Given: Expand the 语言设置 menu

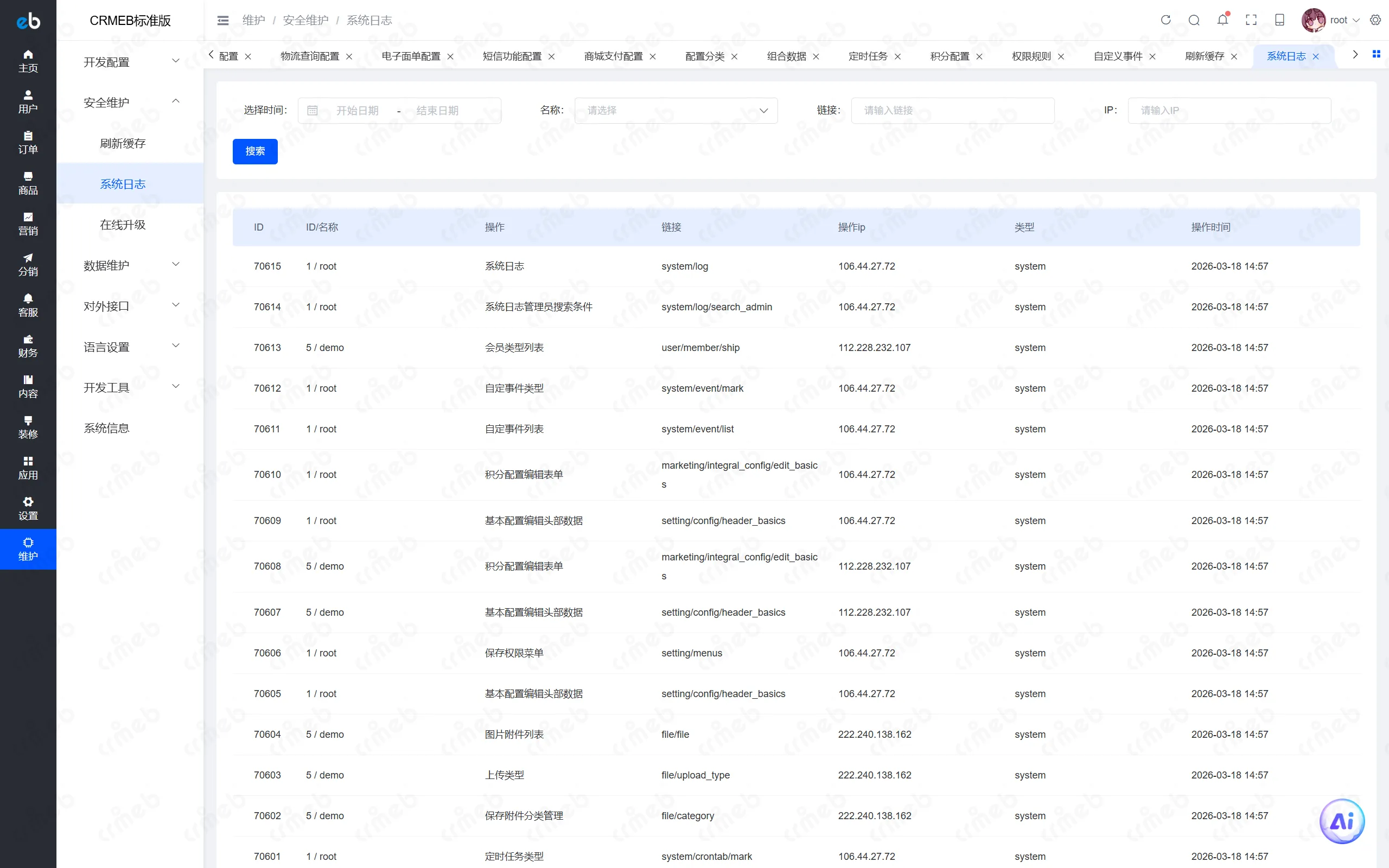Looking at the screenshot, I should (x=130, y=347).
